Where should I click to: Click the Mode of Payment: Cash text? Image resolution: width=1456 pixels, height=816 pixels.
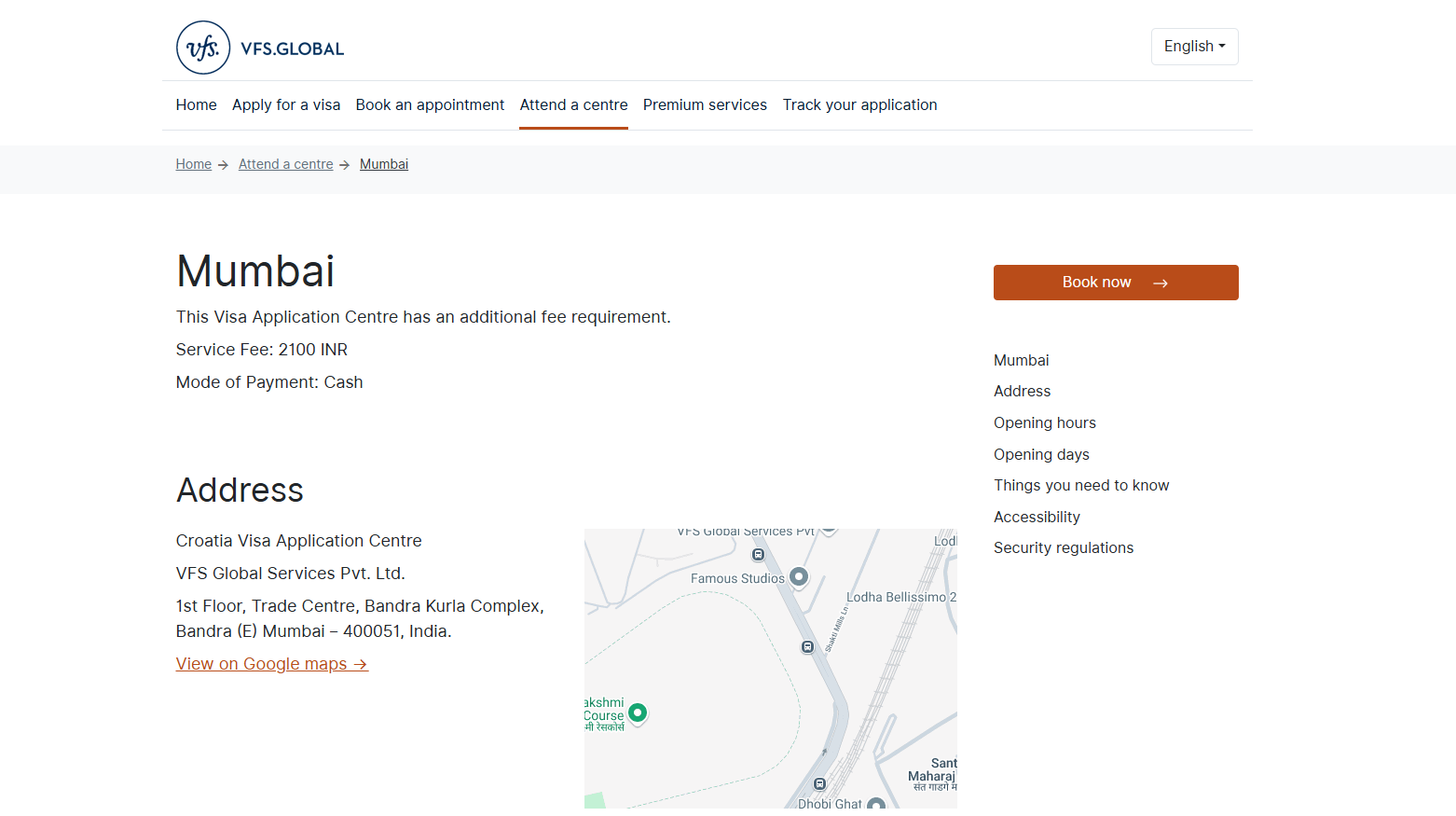[x=269, y=382]
